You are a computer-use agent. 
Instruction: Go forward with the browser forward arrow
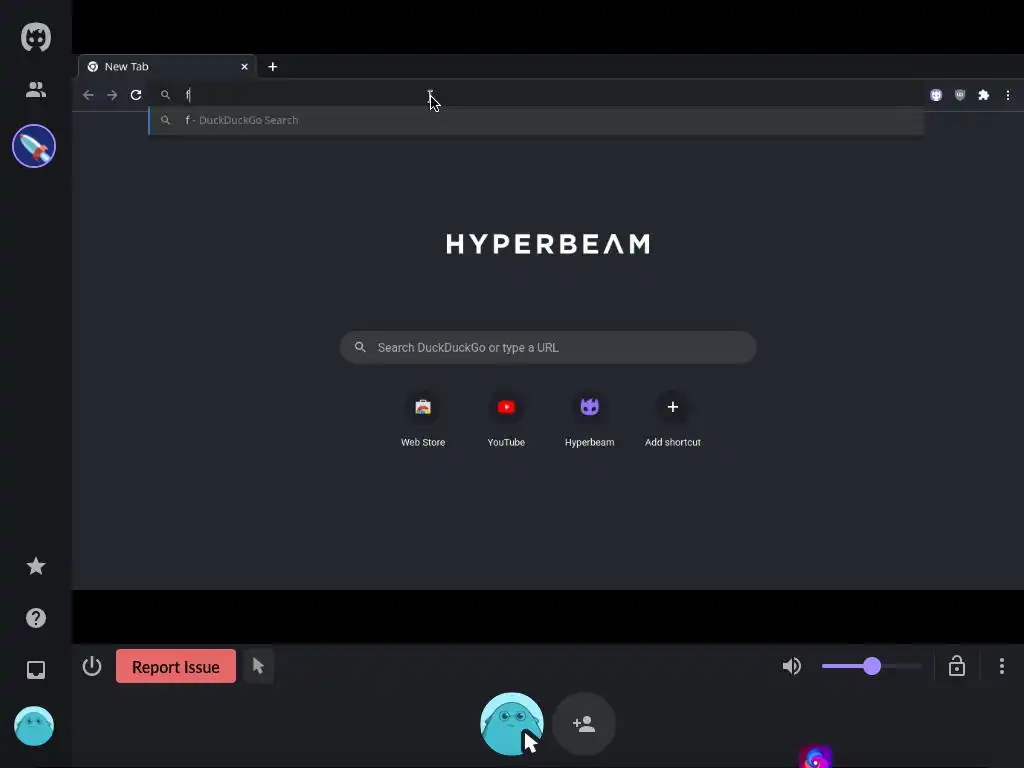coord(112,95)
